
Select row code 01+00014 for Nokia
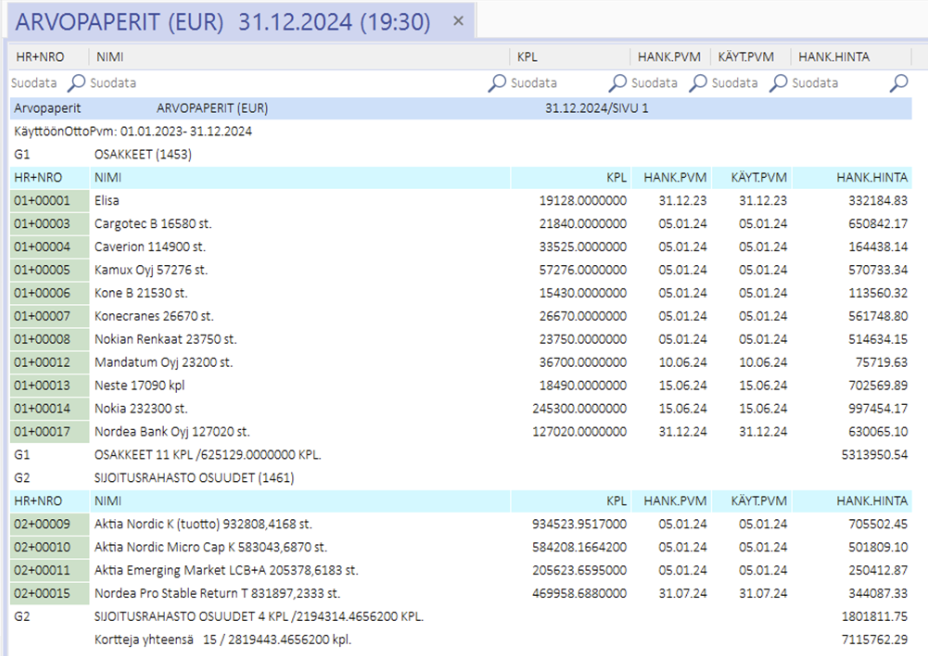click(49, 409)
